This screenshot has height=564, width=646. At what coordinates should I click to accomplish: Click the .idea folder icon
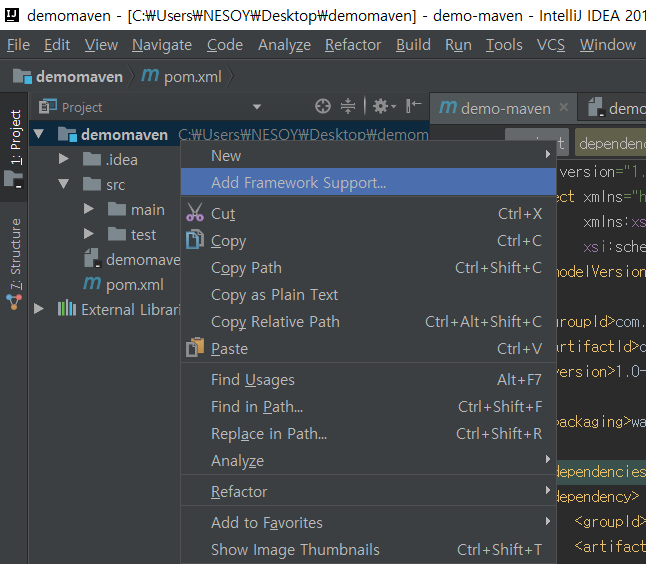click(x=92, y=159)
